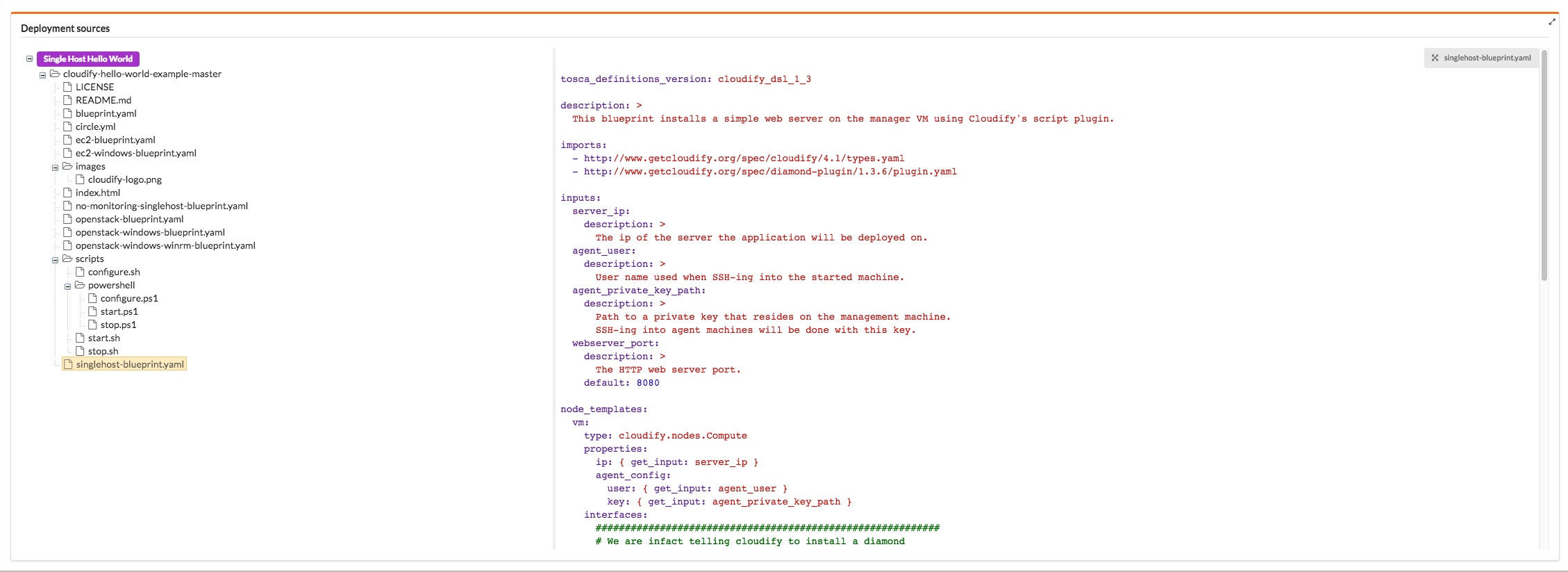
Task: Click the tosca_definitions_version line
Action: click(x=686, y=79)
